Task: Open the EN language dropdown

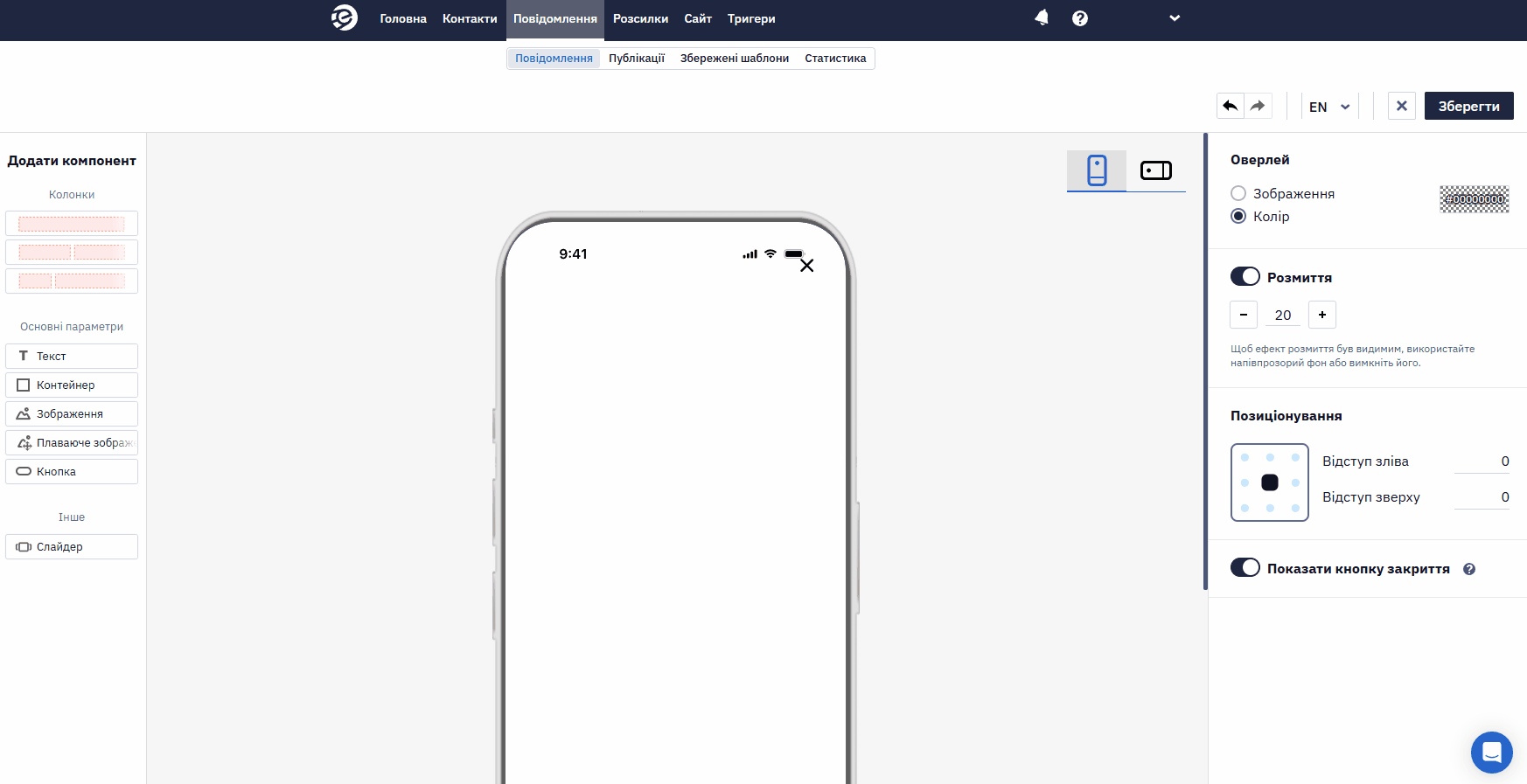Action: 1329,107
